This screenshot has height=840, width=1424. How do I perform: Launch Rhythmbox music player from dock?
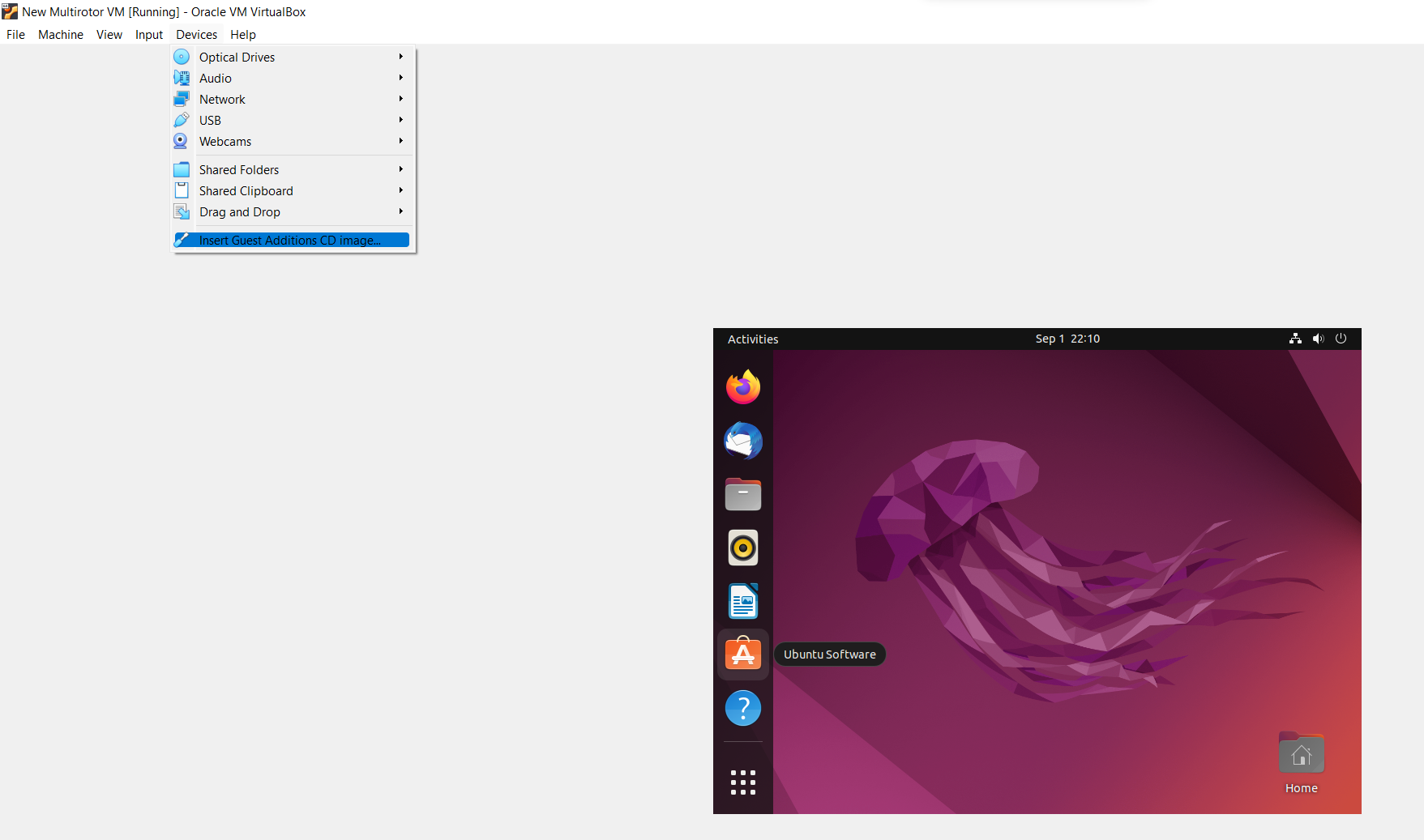(743, 548)
